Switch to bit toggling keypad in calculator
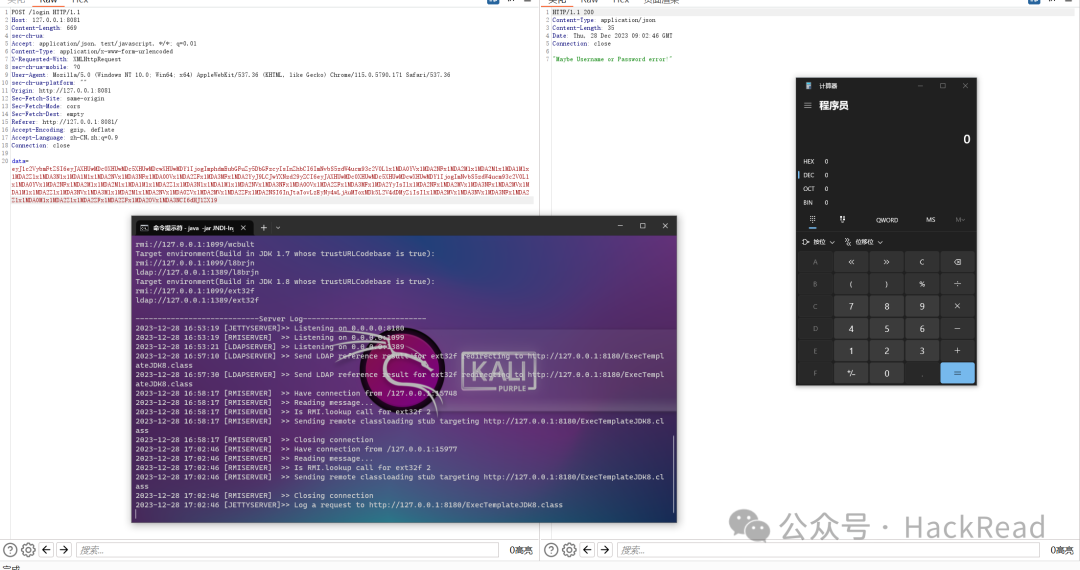Viewport: 1080px width, 570px height. point(842,220)
